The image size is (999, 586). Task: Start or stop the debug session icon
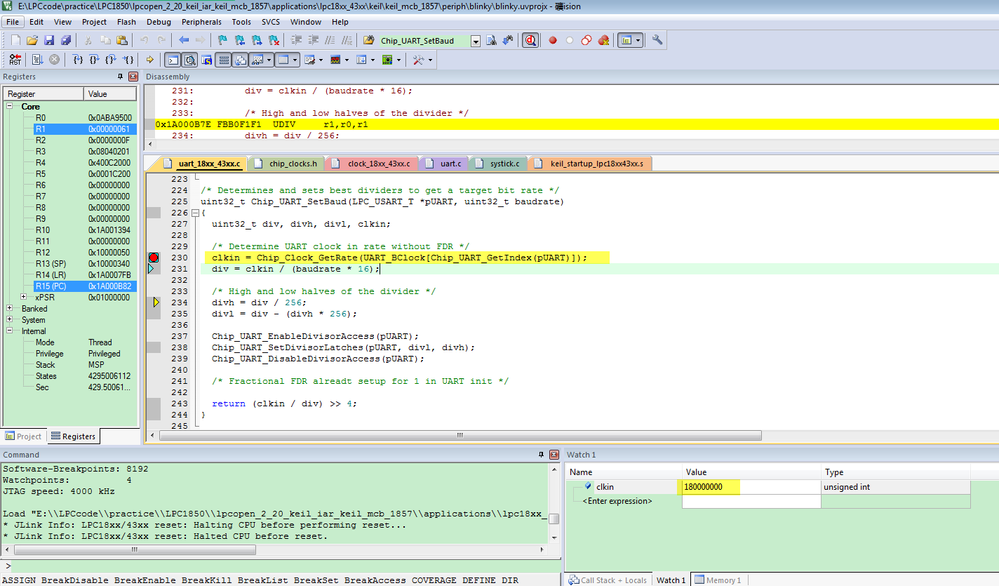[x=529, y=40]
